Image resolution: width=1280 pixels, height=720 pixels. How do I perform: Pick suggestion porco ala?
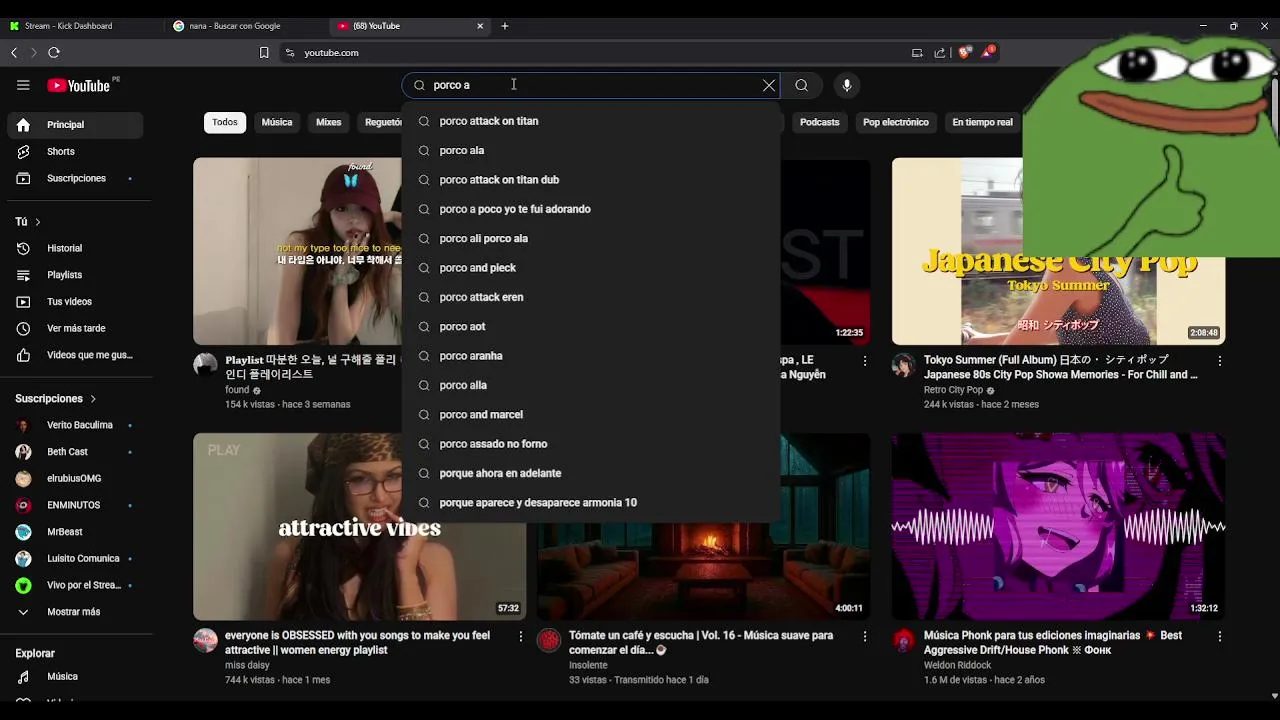coord(591,151)
